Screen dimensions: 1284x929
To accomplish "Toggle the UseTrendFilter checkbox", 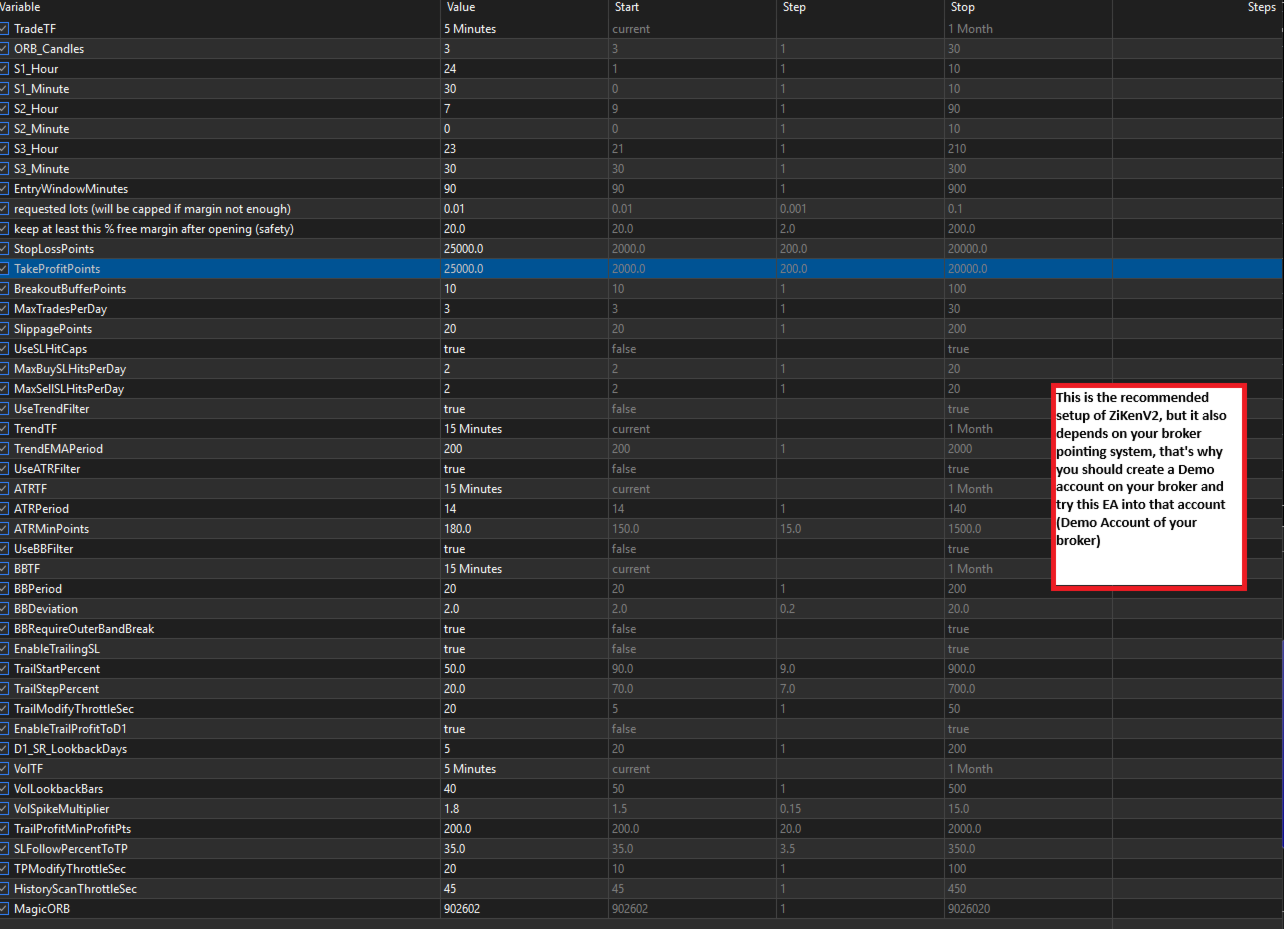I will [x=5, y=409].
